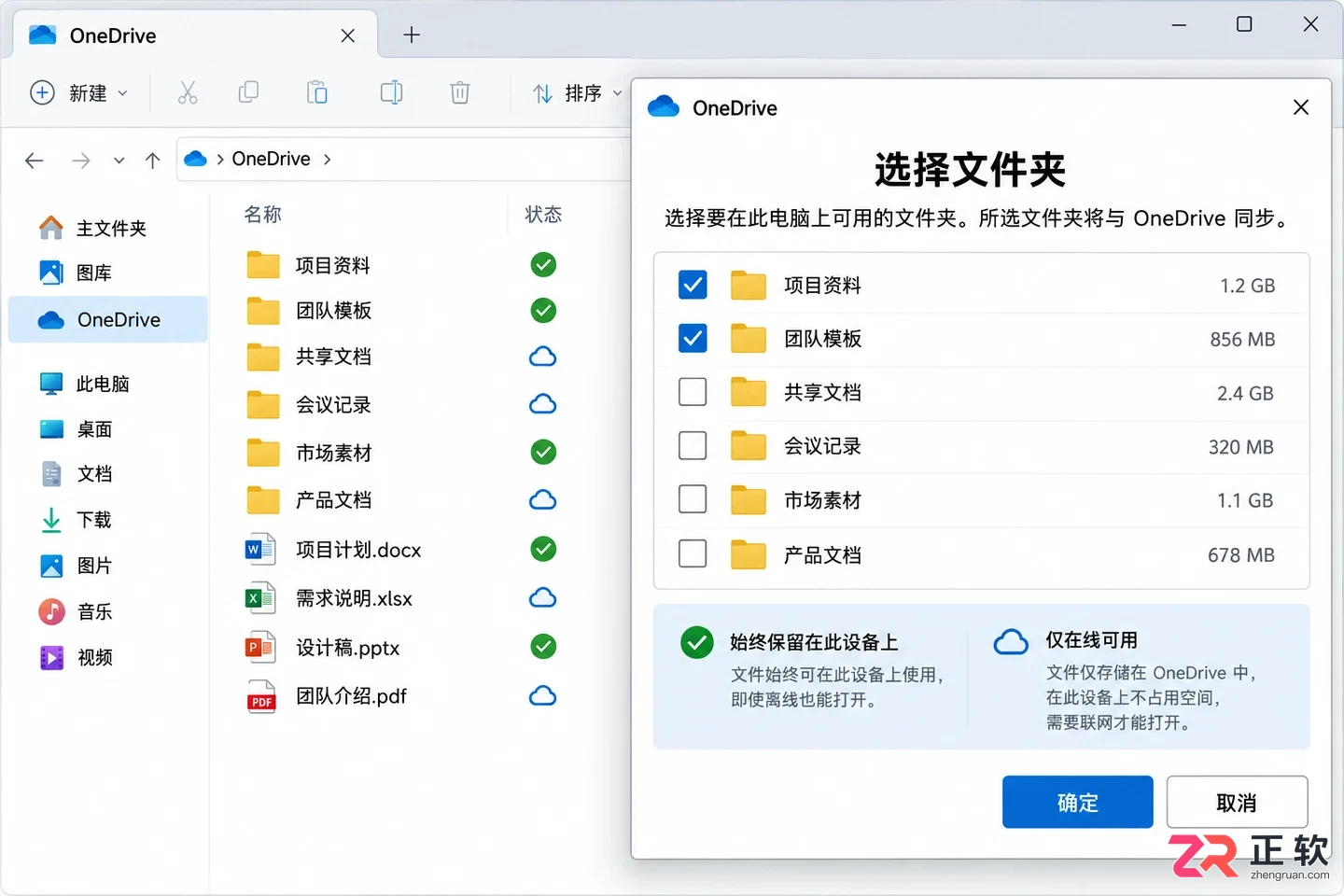This screenshot has width=1344, height=896.
Task: Select the OneDrive window tab
Action: [x=195, y=35]
